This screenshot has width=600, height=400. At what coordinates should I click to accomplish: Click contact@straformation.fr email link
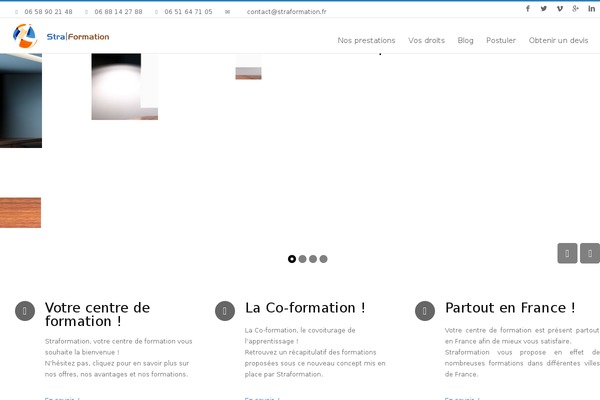point(287,12)
